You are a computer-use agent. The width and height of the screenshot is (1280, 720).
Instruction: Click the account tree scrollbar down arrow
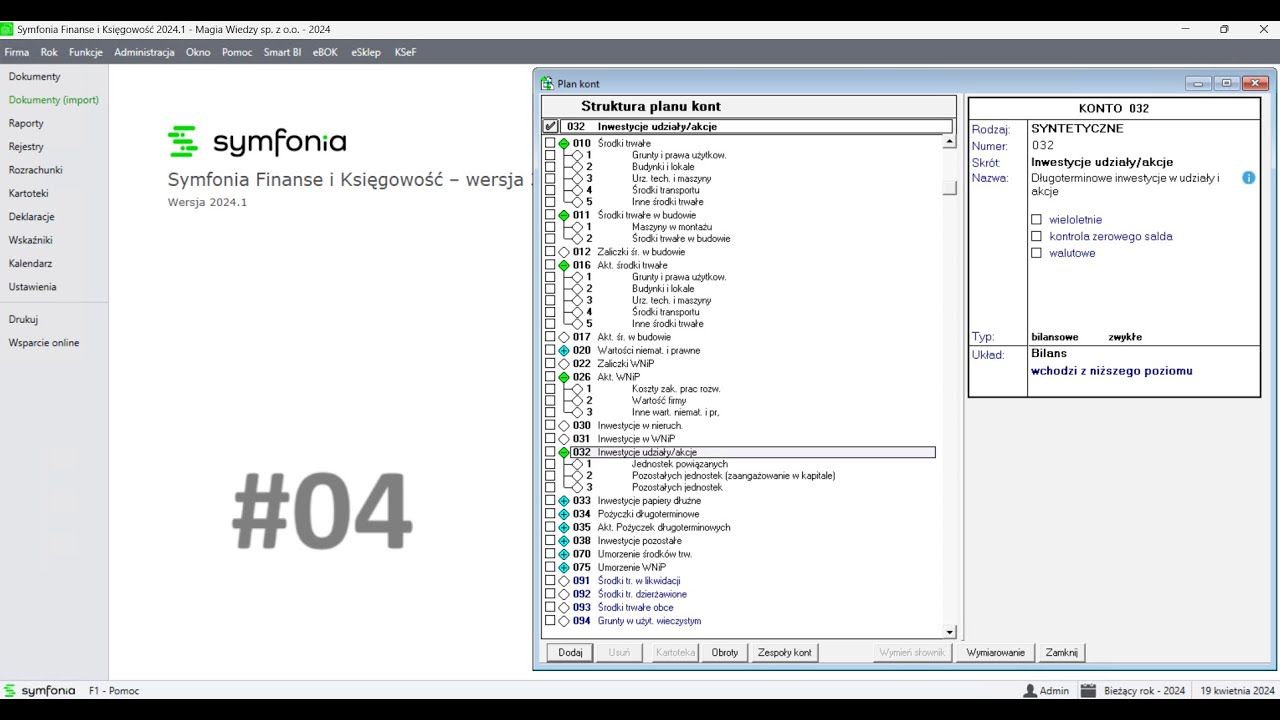(950, 632)
